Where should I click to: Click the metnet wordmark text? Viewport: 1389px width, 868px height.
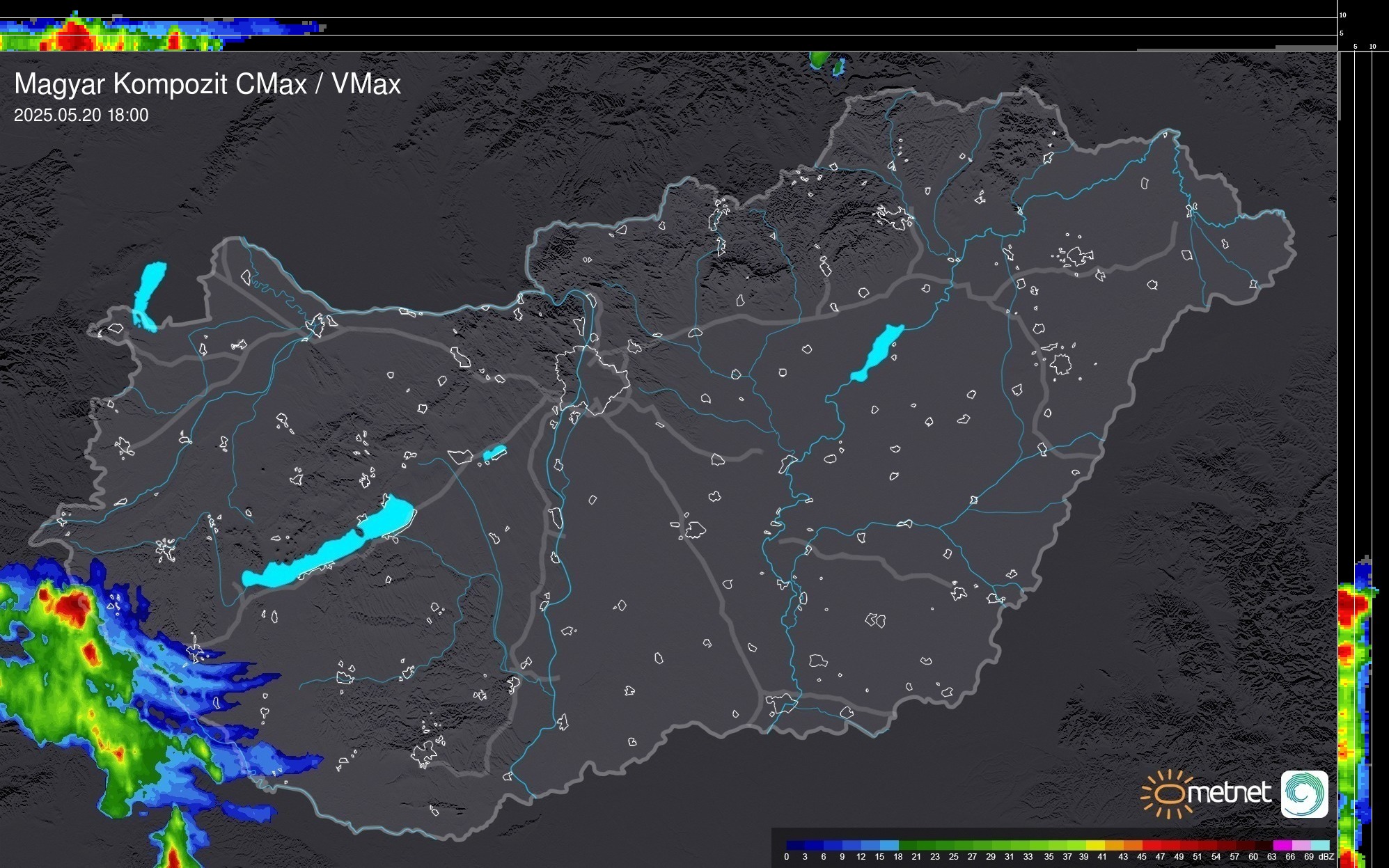[1229, 793]
